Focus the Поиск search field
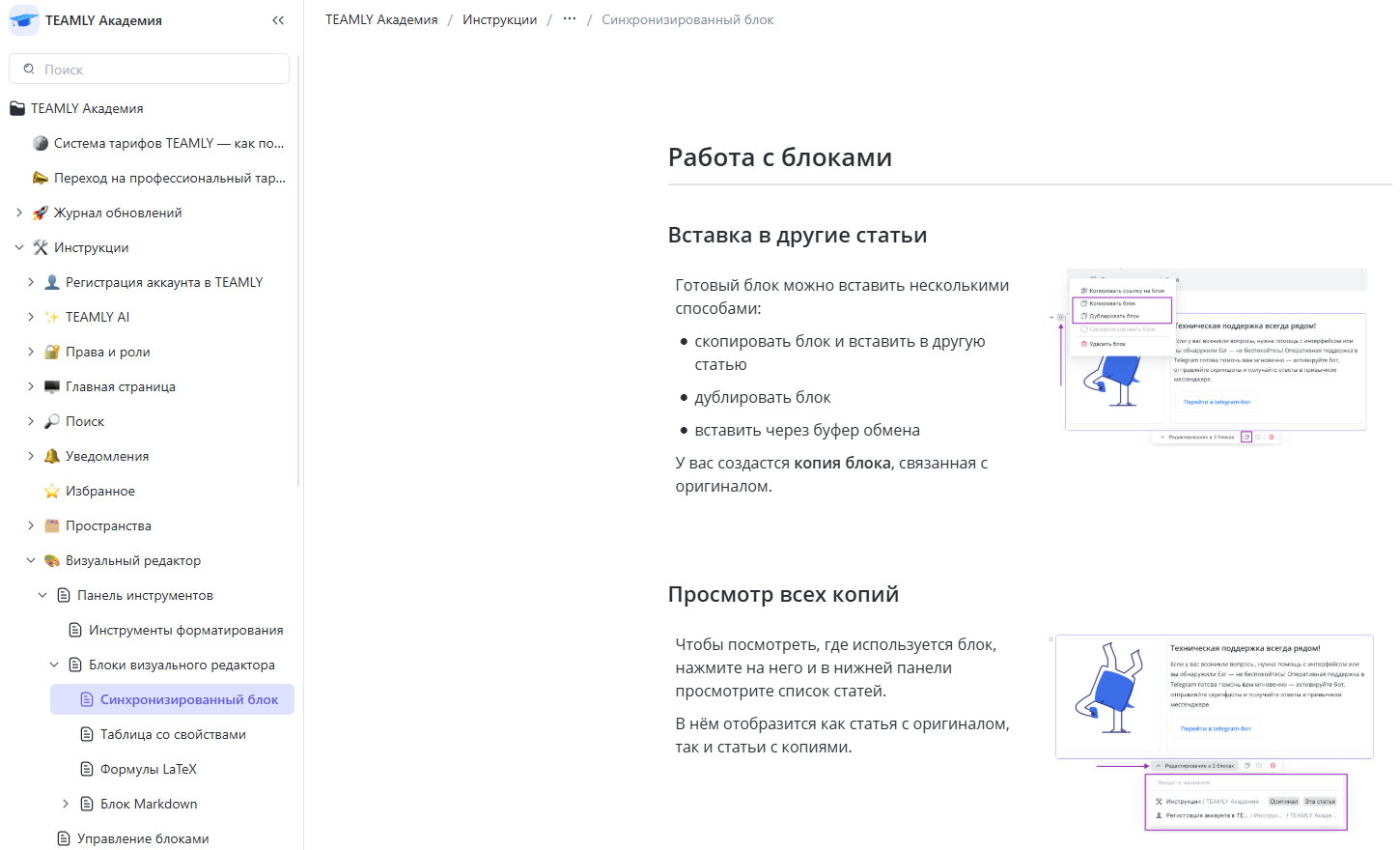 [x=150, y=69]
